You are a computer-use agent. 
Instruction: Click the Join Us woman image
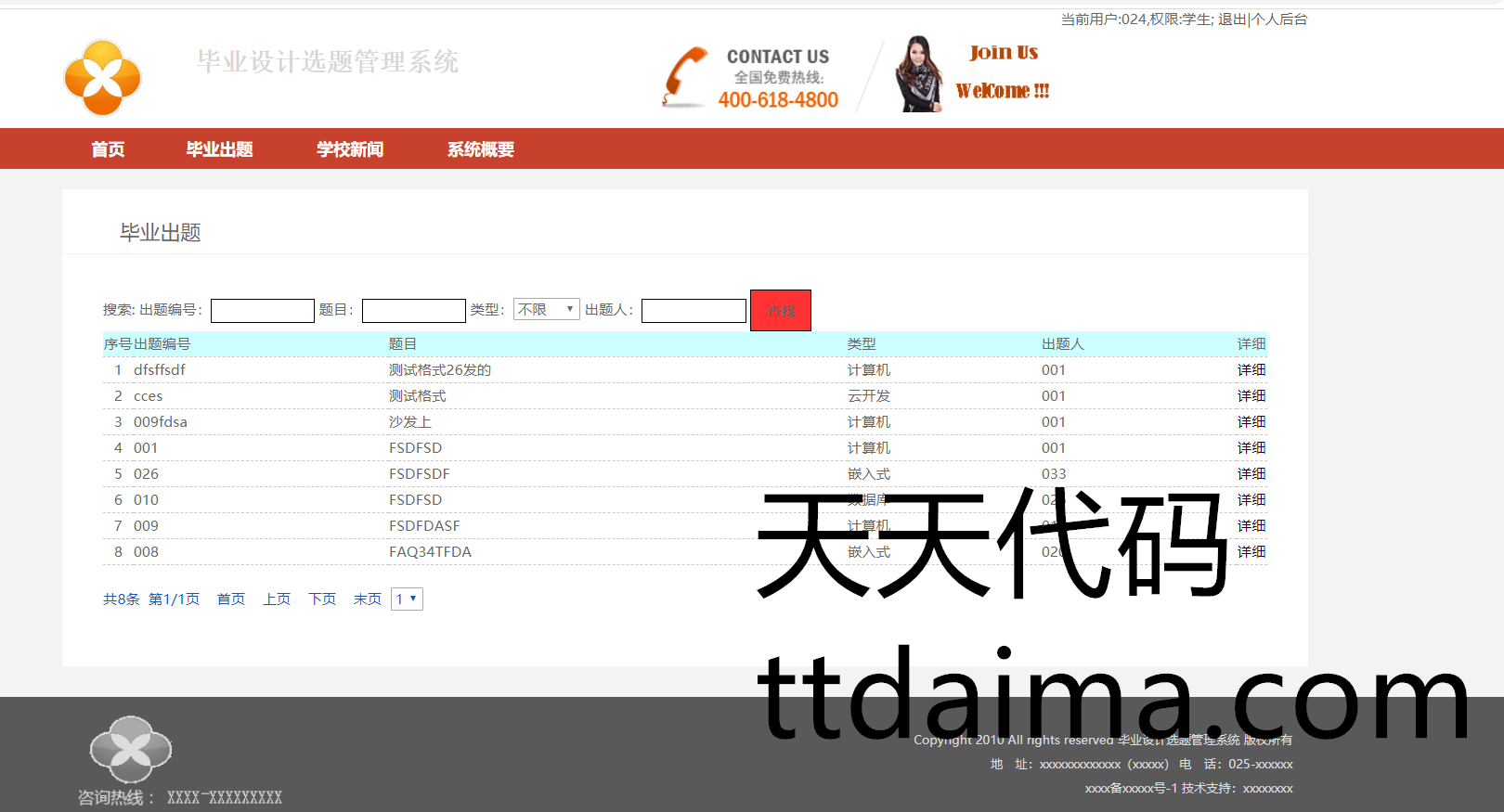click(918, 74)
